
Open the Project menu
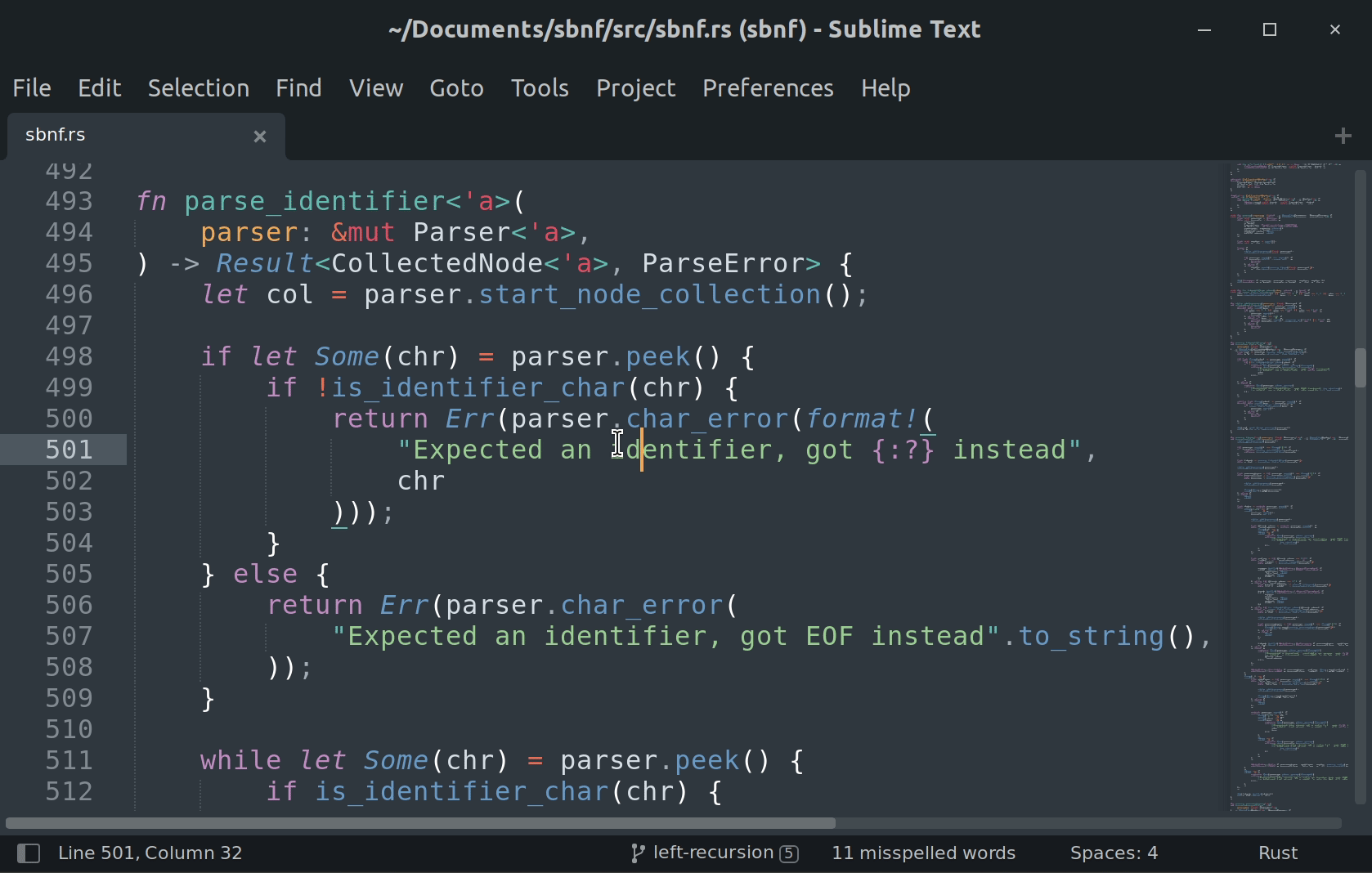coord(635,88)
